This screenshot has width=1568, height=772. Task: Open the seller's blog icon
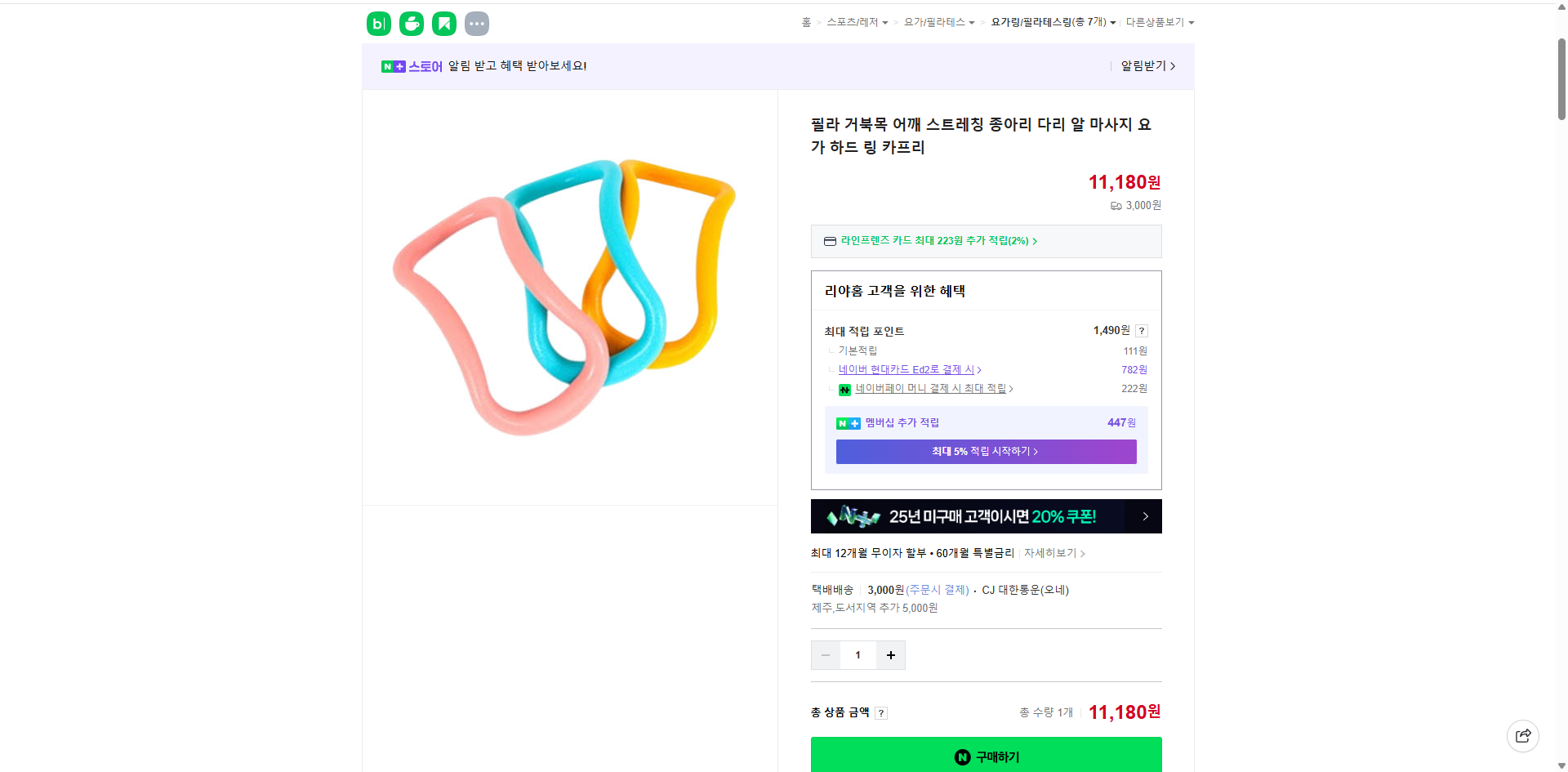(378, 24)
